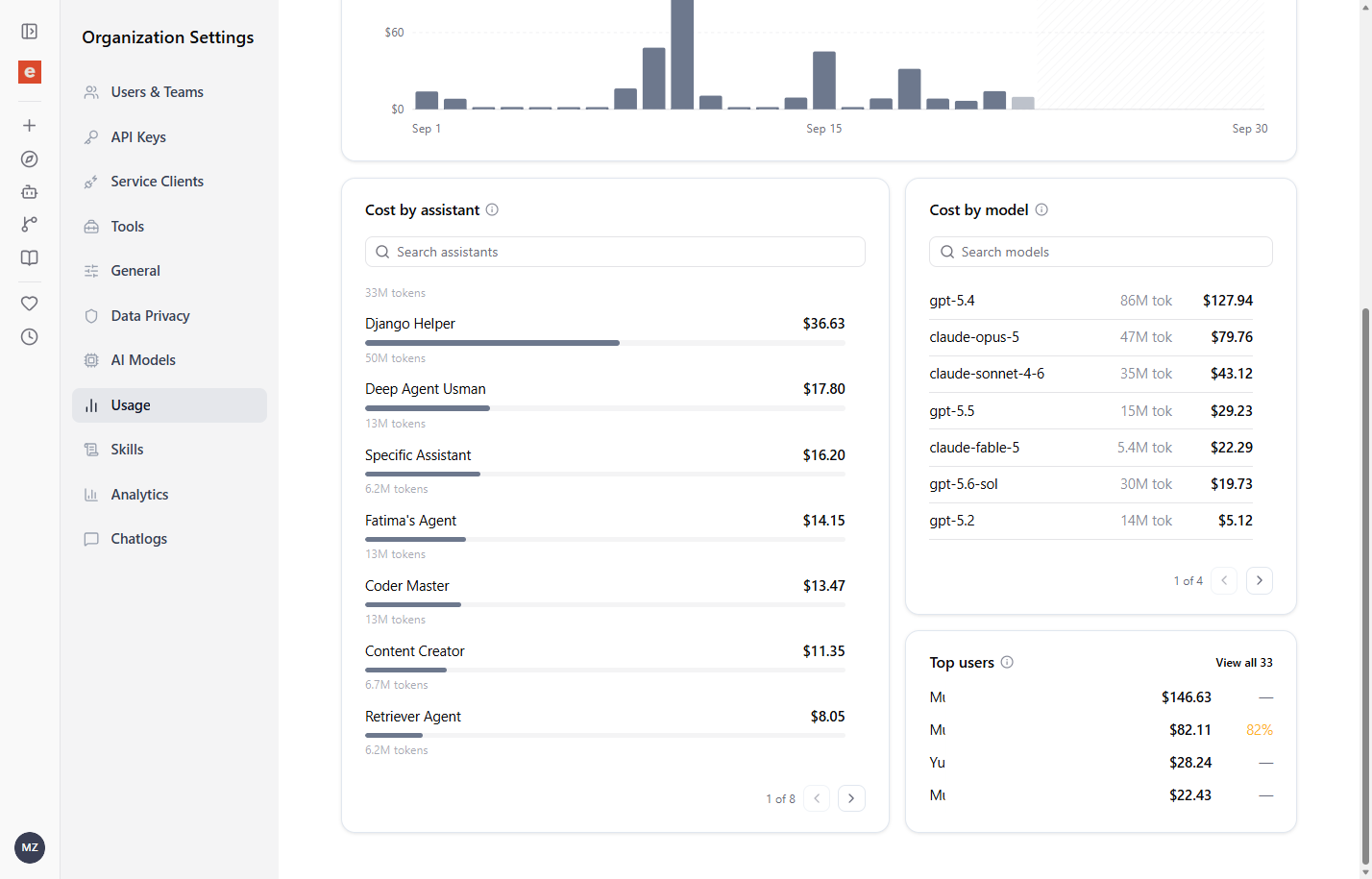Open Skills settings page
1372x879 pixels.
coord(169,450)
